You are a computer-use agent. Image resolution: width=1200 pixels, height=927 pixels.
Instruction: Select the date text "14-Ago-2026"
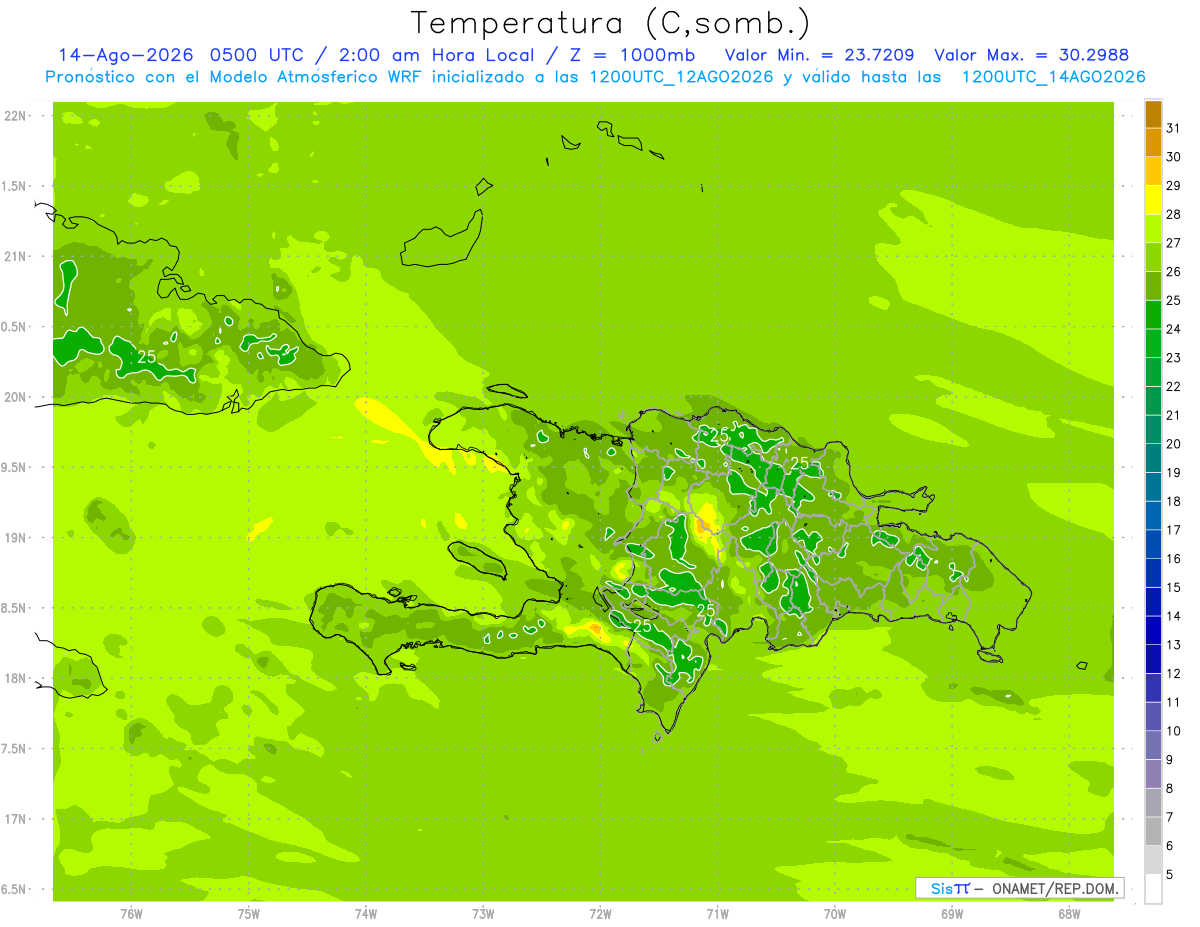pos(126,55)
